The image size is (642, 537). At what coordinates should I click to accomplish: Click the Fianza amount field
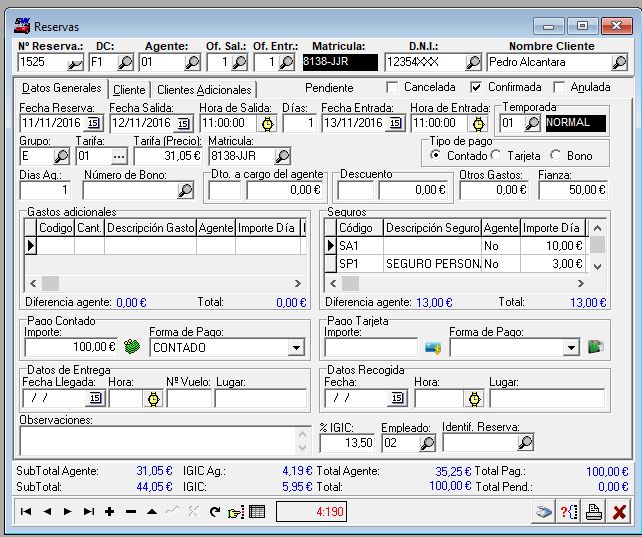[573, 190]
